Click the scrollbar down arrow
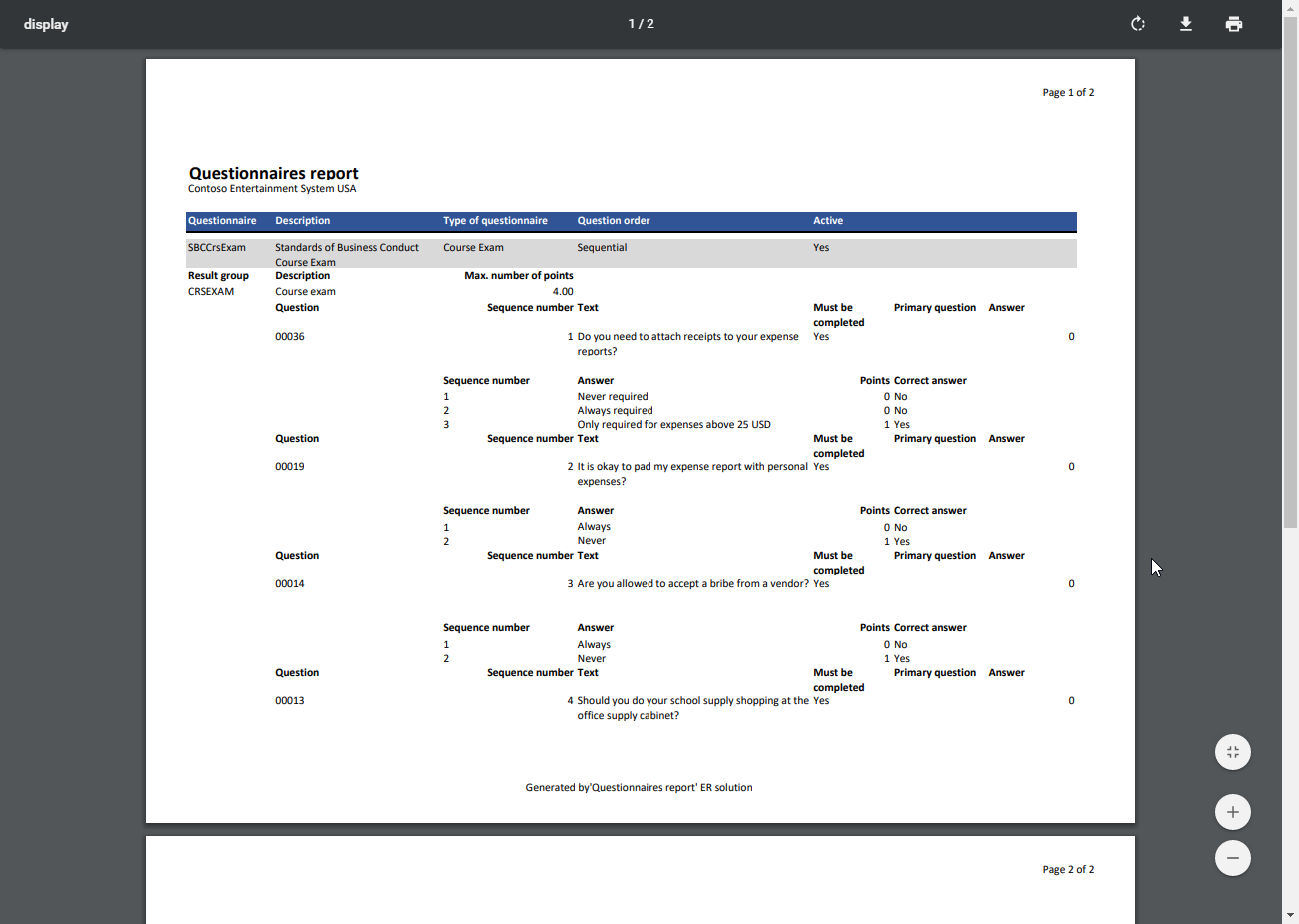 pyautogui.click(x=1290, y=915)
